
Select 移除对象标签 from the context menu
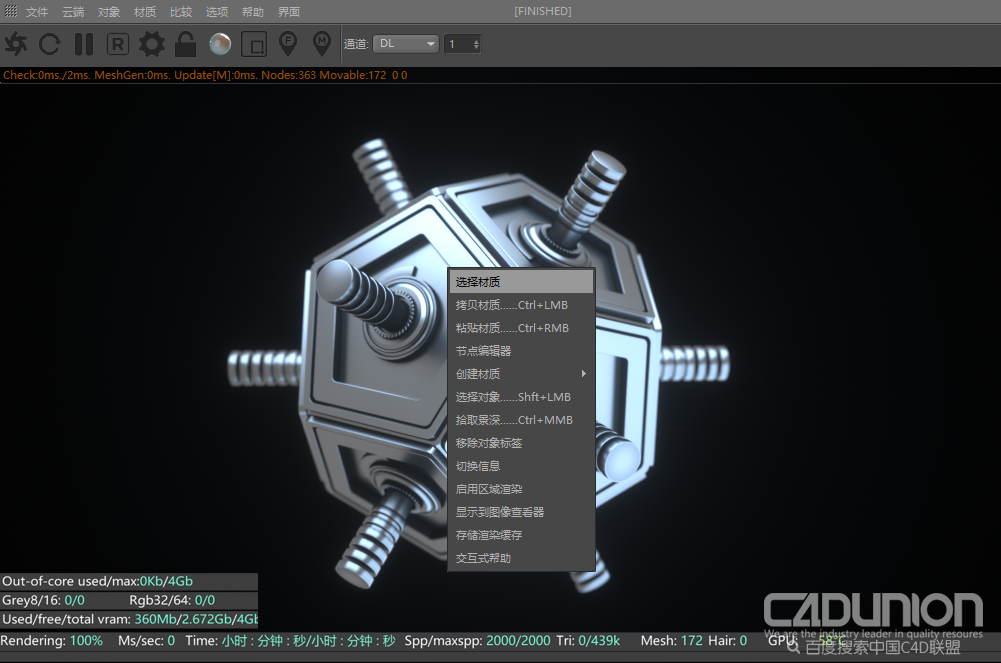tap(521, 443)
